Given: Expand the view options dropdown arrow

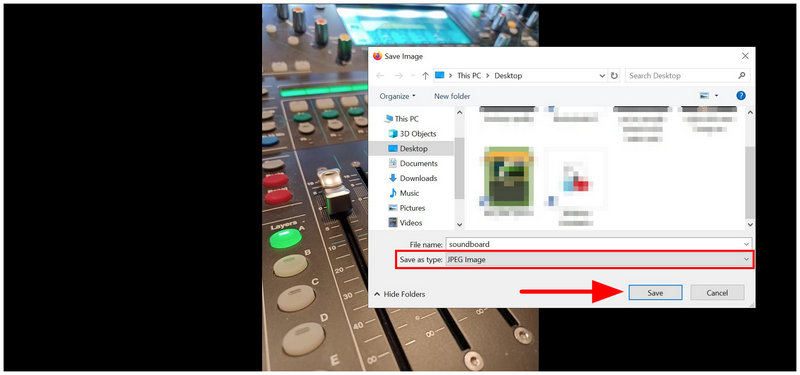Looking at the screenshot, I should tap(717, 96).
